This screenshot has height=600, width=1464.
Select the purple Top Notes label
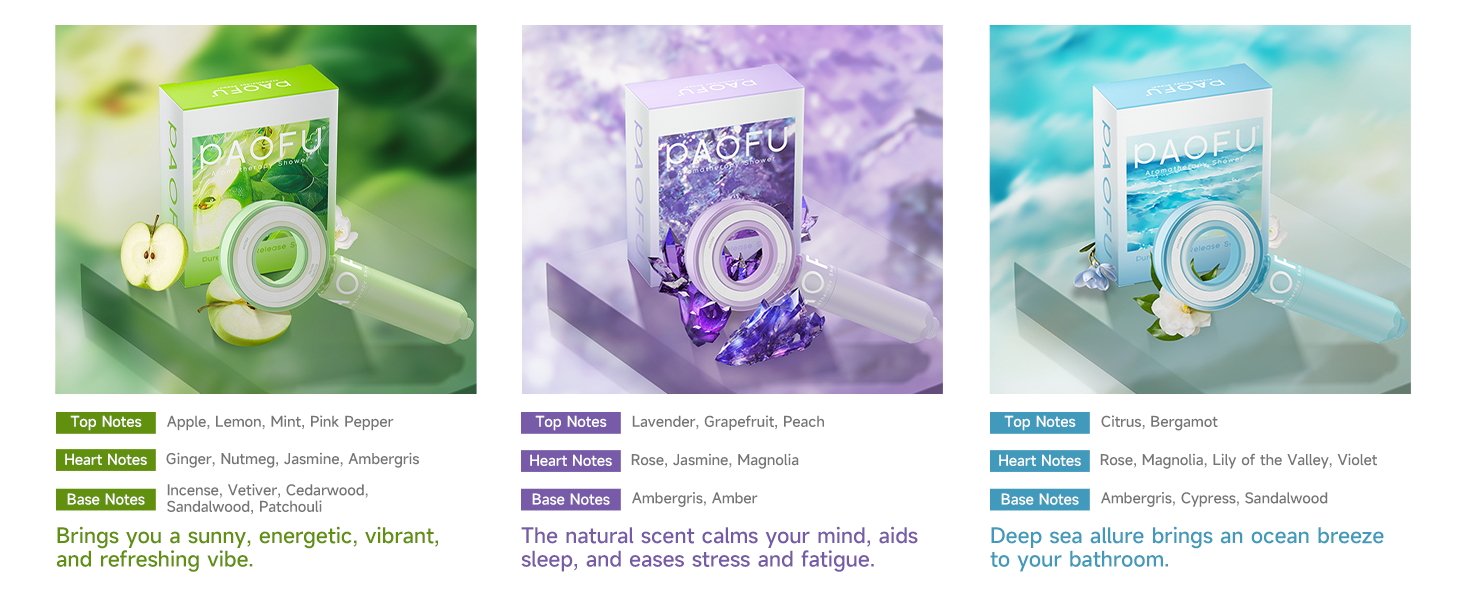571,422
